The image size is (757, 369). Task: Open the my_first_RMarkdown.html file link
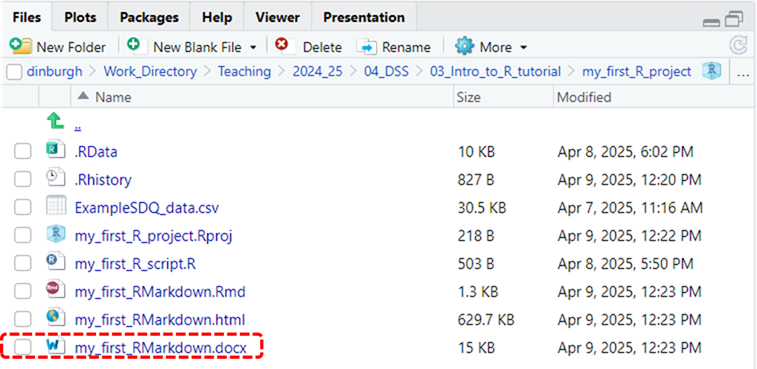[160, 320]
